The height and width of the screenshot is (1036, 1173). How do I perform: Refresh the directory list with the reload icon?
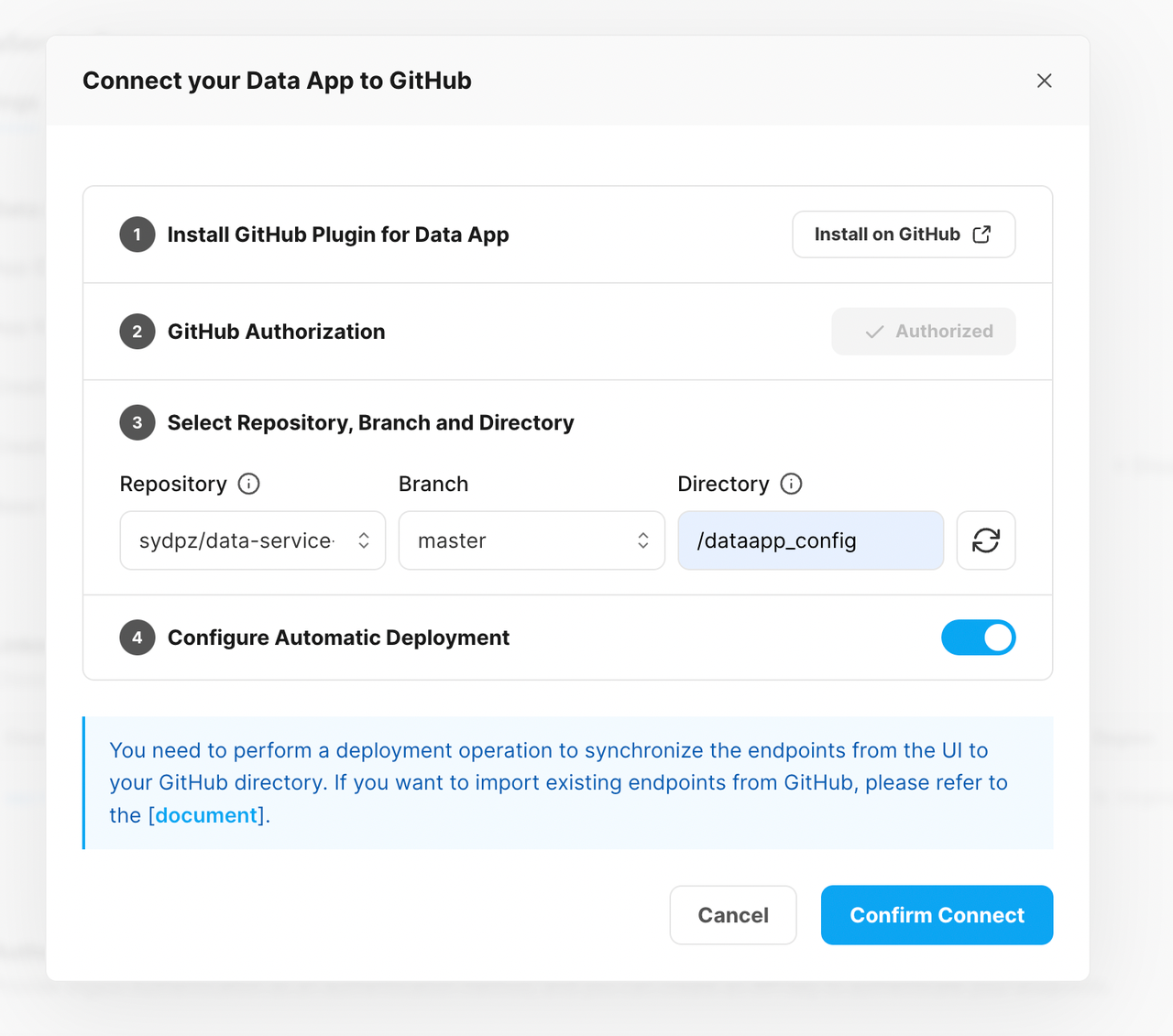coord(986,540)
